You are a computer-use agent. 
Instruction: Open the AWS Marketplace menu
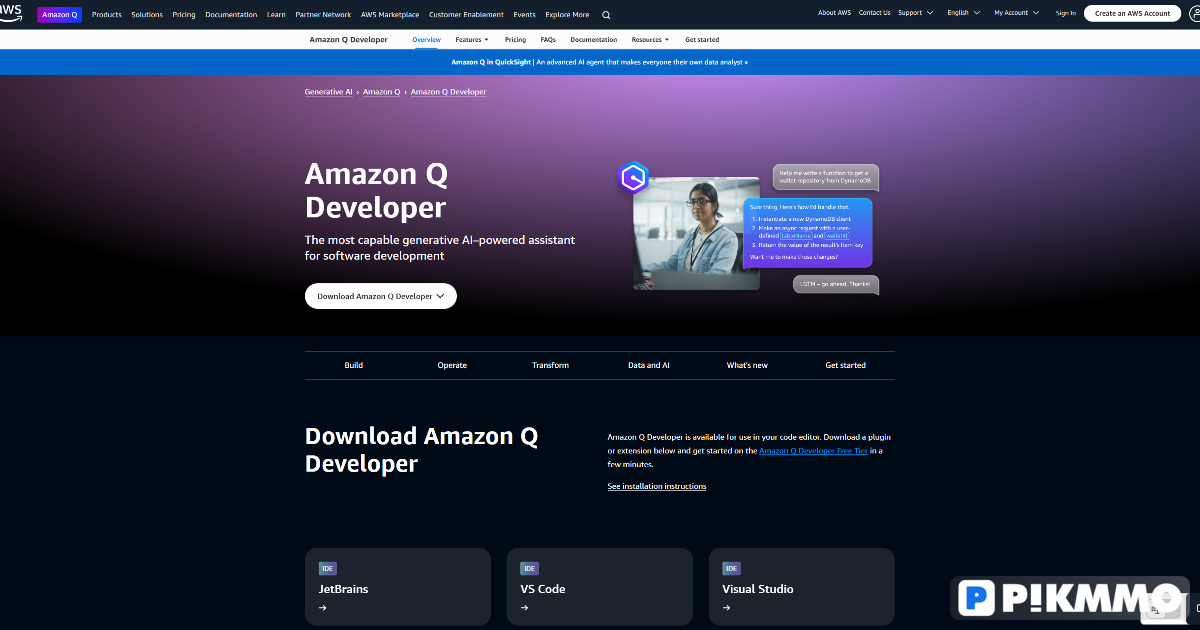coord(390,15)
